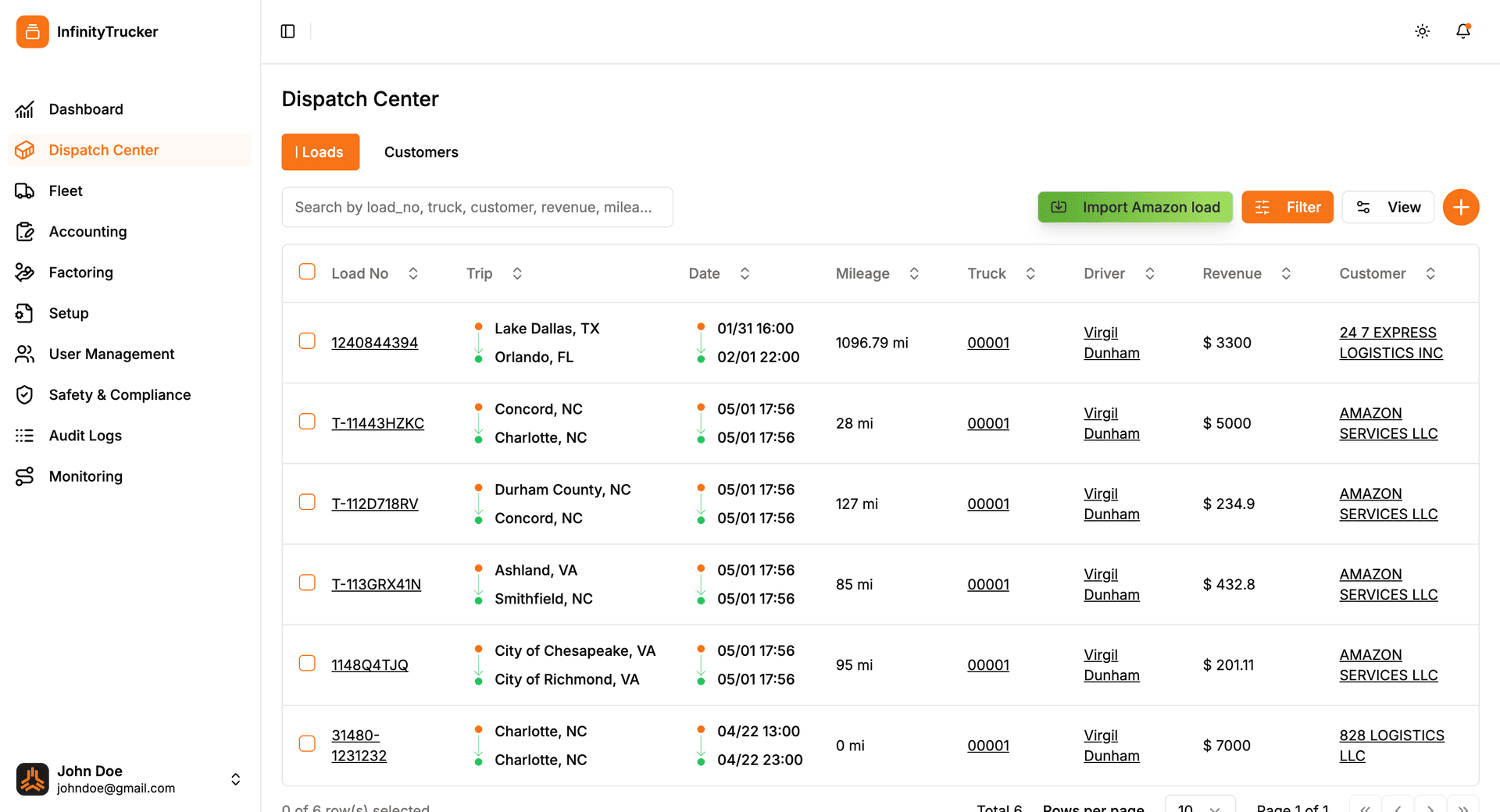Open the Dashboard from the sidebar

pyautogui.click(x=86, y=109)
